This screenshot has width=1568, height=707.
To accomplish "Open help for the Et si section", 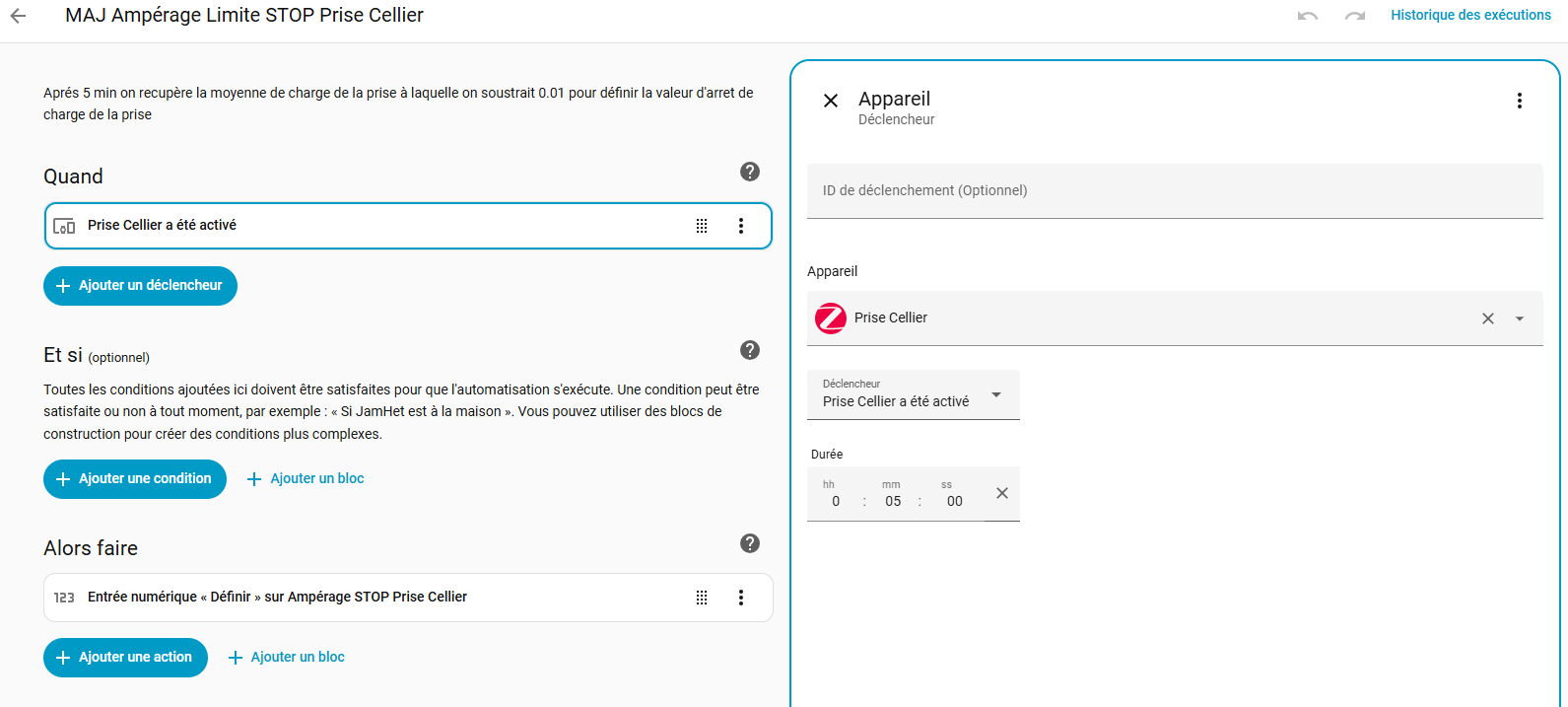I will pos(750,350).
